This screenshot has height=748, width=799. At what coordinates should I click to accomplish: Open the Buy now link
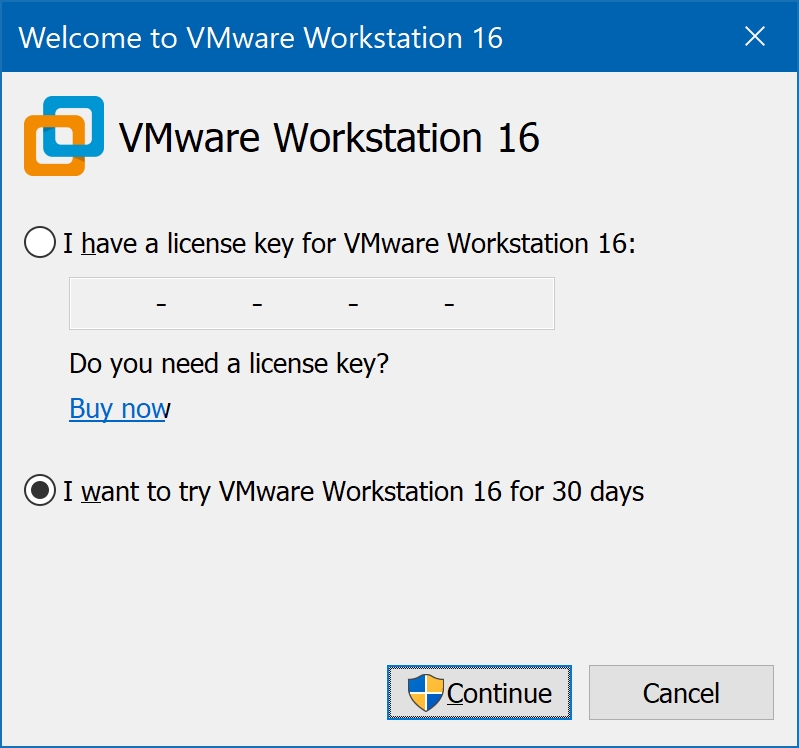[120, 409]
